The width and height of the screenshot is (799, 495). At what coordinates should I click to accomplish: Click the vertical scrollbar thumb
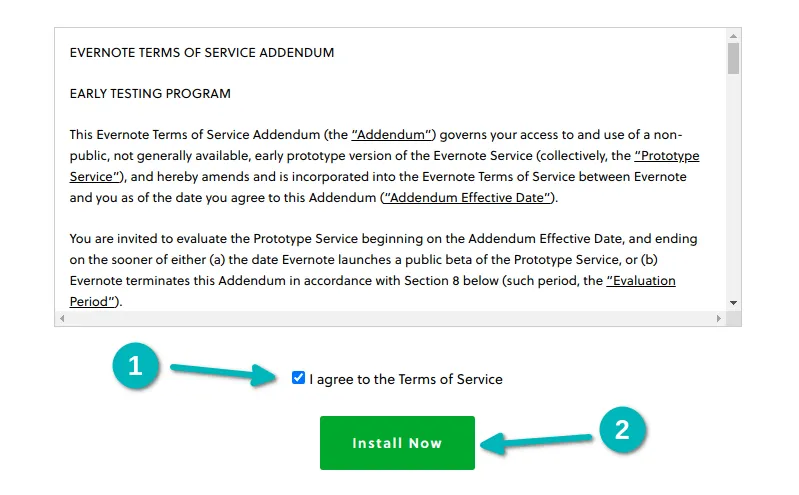[733, 60]
